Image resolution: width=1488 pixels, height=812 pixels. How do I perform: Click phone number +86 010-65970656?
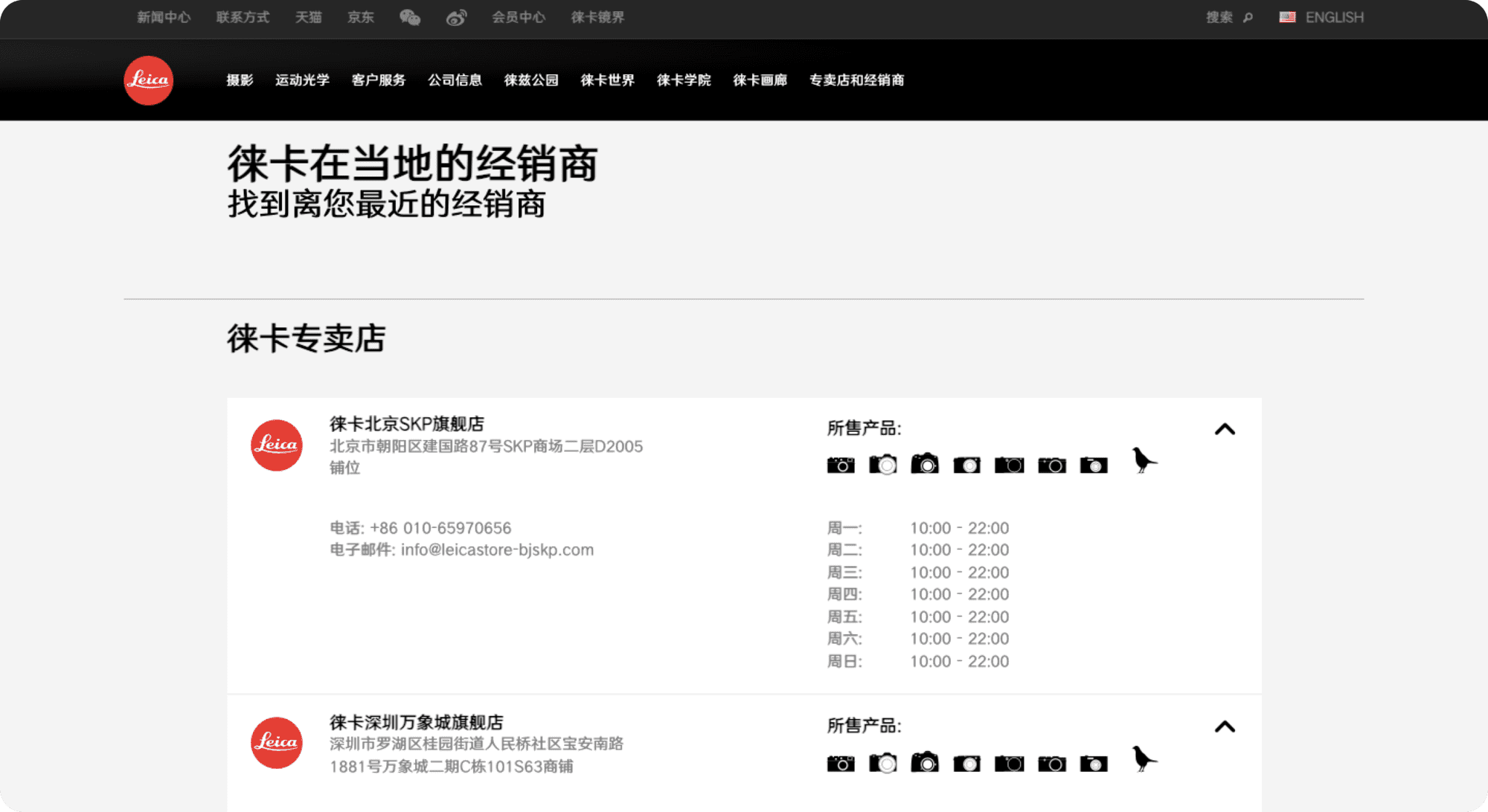point(440,528)
